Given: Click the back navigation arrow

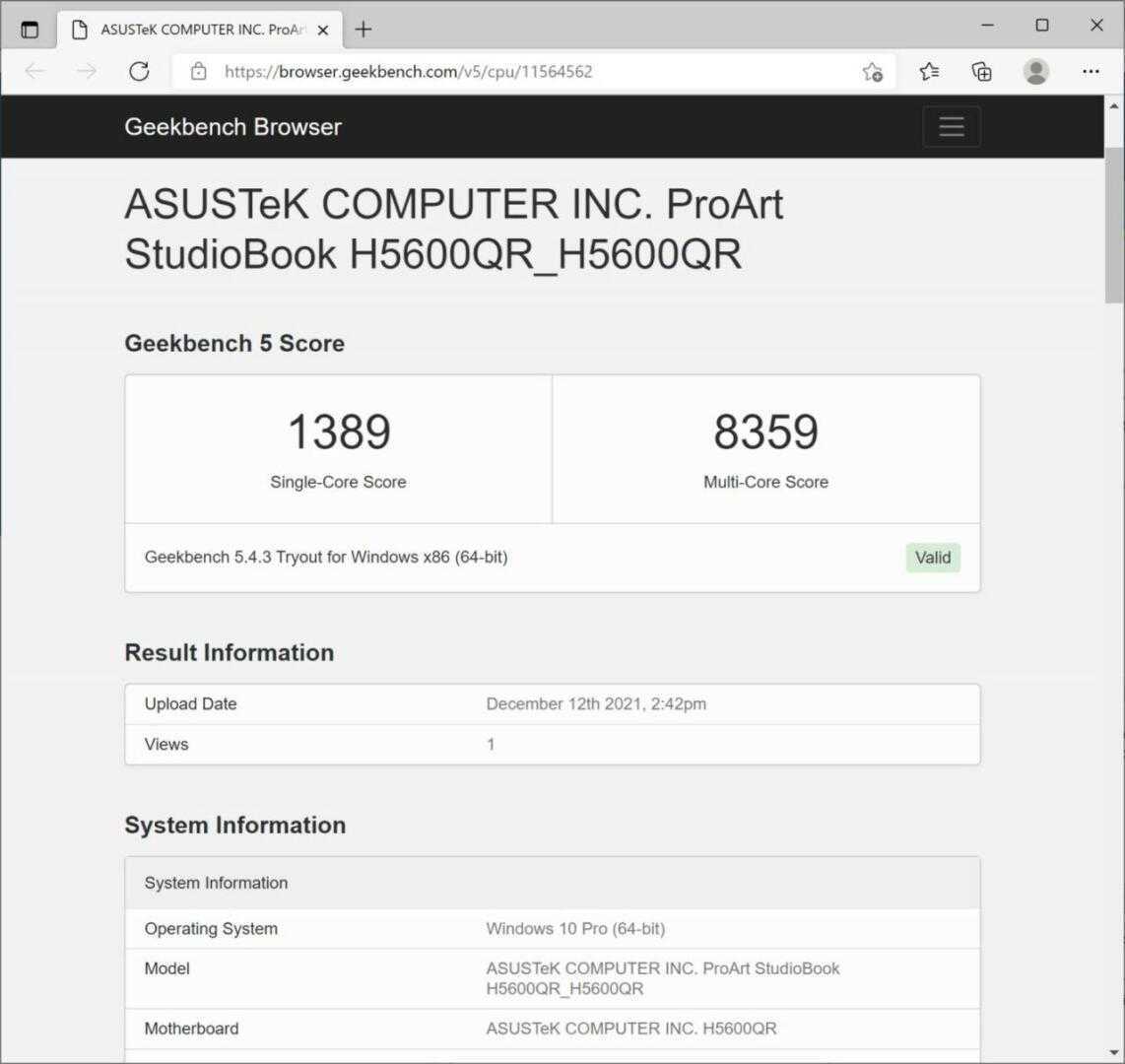Looking at the screenshot, I should click(34, 71).
